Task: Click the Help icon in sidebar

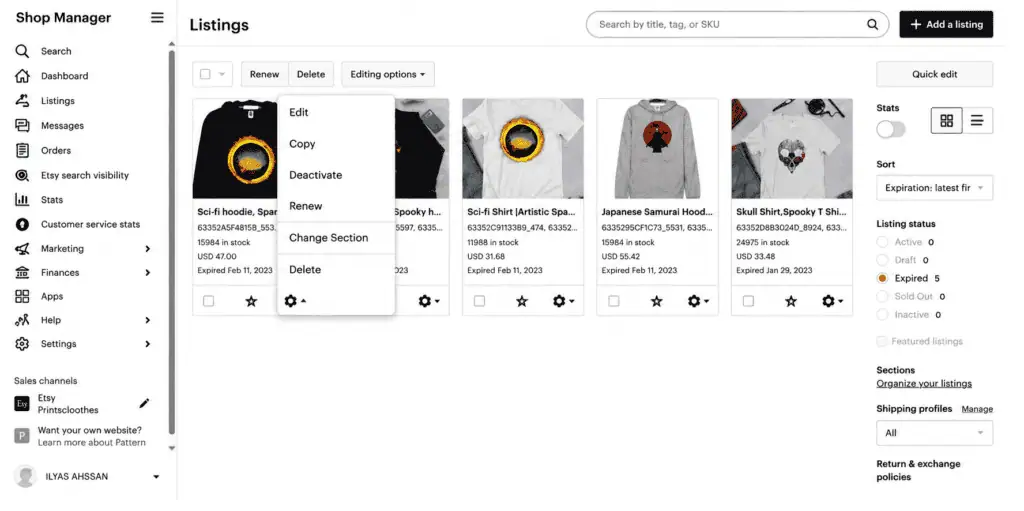Action: (22, 320)
